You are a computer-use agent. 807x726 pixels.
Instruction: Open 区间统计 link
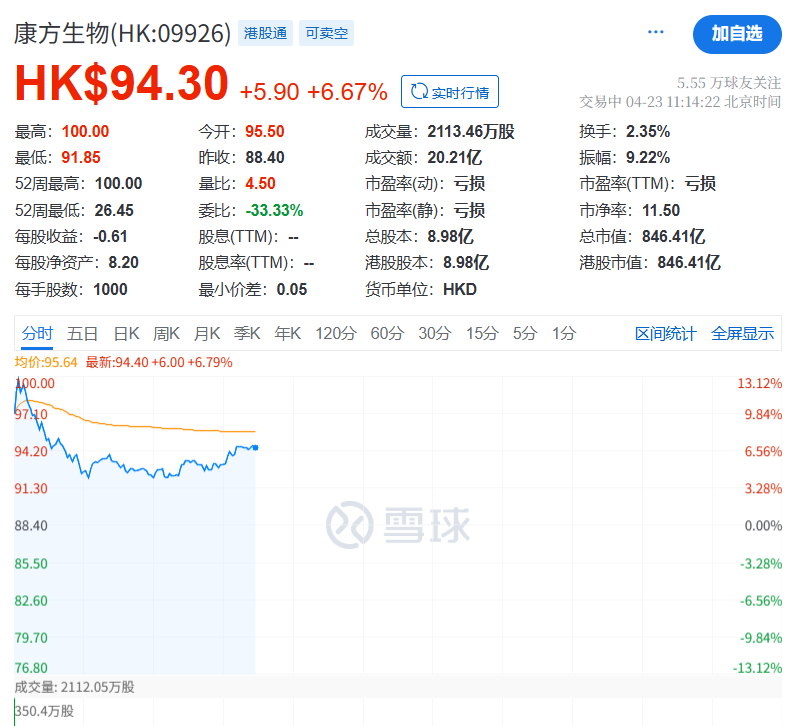[665, 333]
